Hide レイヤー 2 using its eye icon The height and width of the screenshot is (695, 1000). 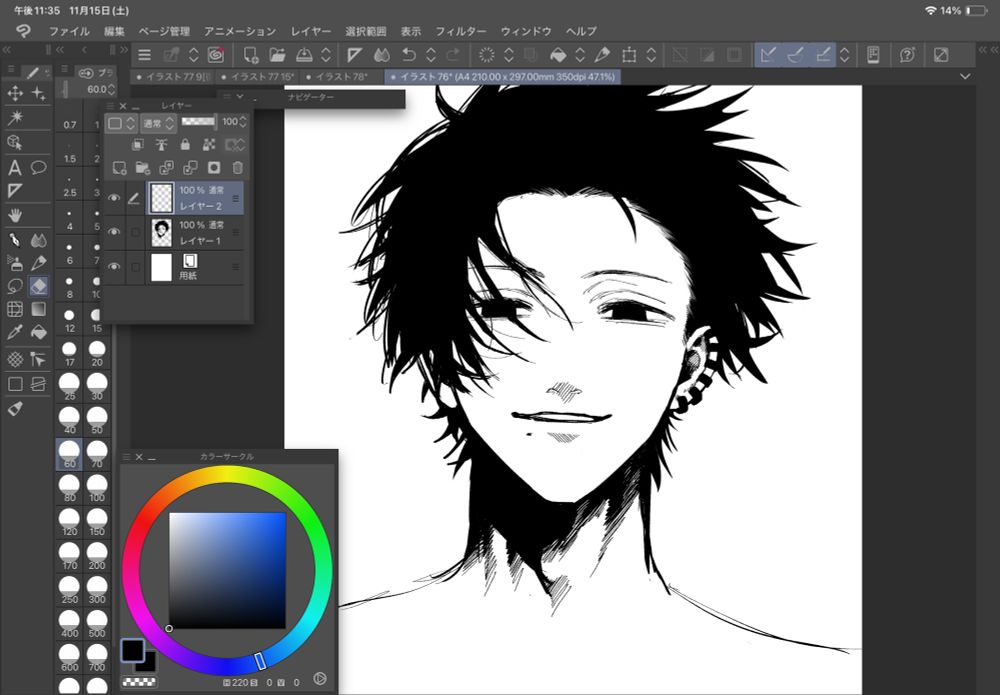coord(114,198)
